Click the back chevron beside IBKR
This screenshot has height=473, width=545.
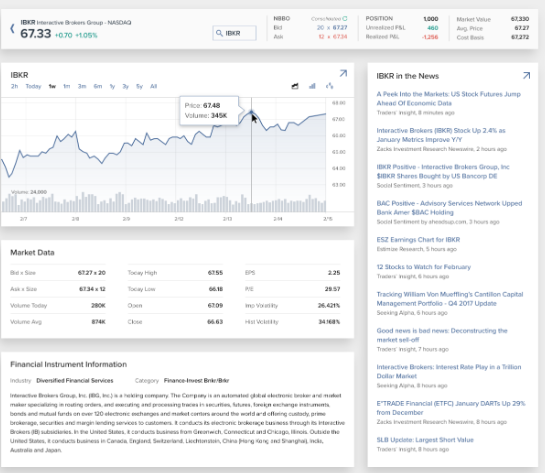[x=12, y=28]
